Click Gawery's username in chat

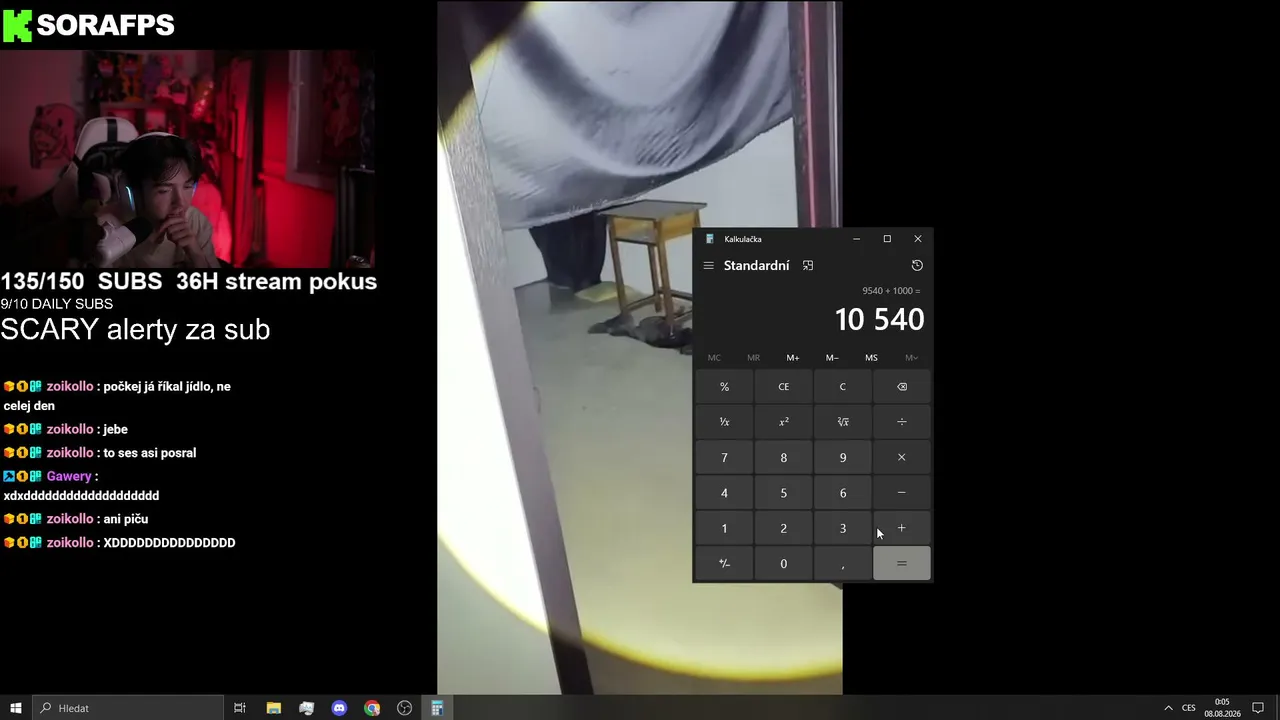tap(69, 477)
